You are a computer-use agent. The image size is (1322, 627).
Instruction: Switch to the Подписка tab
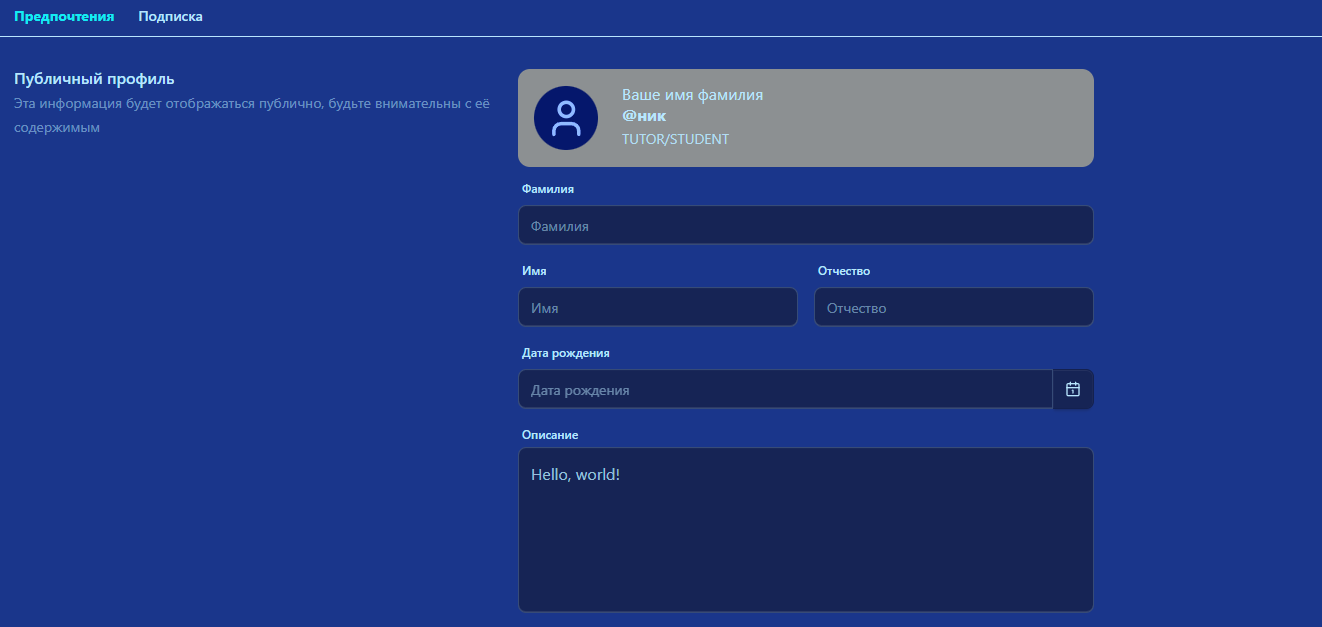[170, 16]
